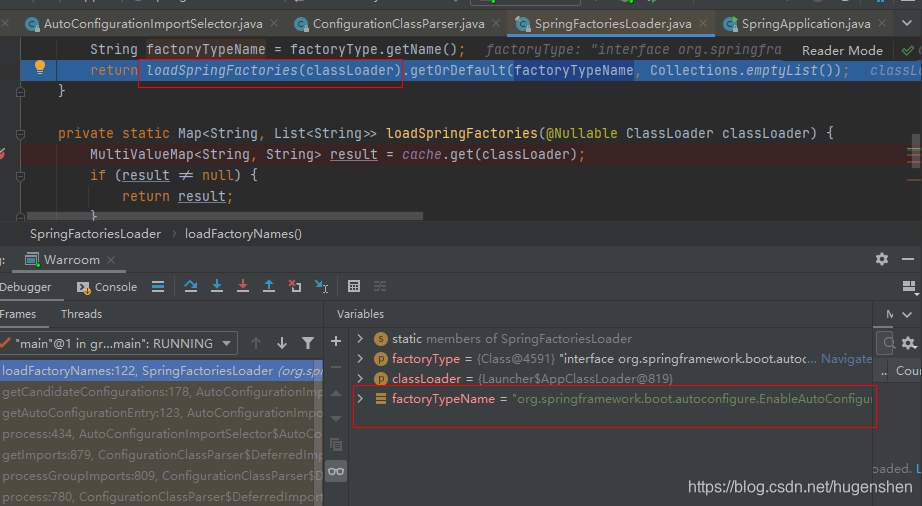Click Step Over debugger icon
The width and height of the screenshot is (922, 506).
[191, 286]
